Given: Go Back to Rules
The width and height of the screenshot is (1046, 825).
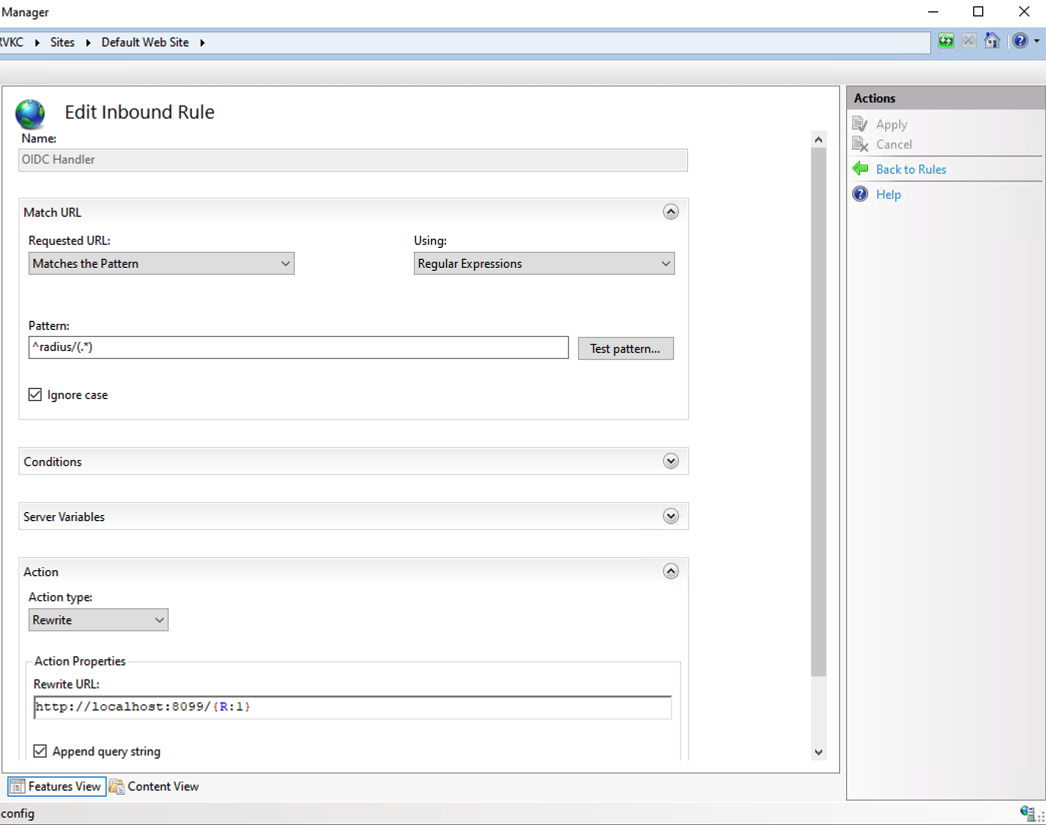Looking at the screenshot, I should click(x=911, y=169).
